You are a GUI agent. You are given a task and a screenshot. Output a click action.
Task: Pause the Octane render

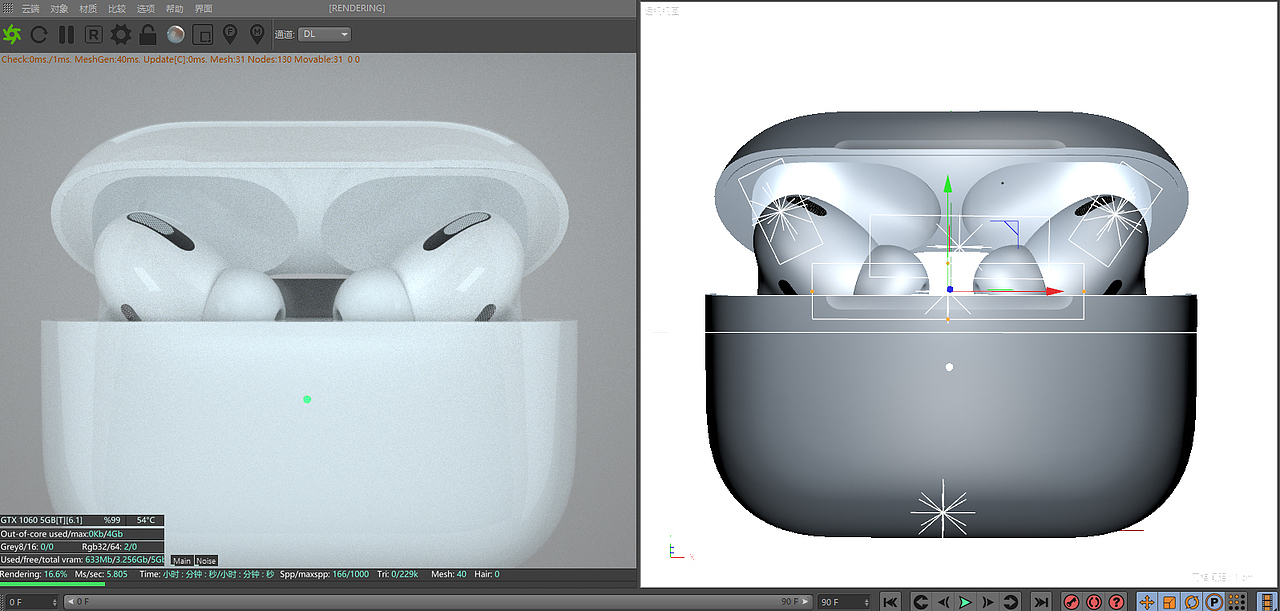click(66, 35)
